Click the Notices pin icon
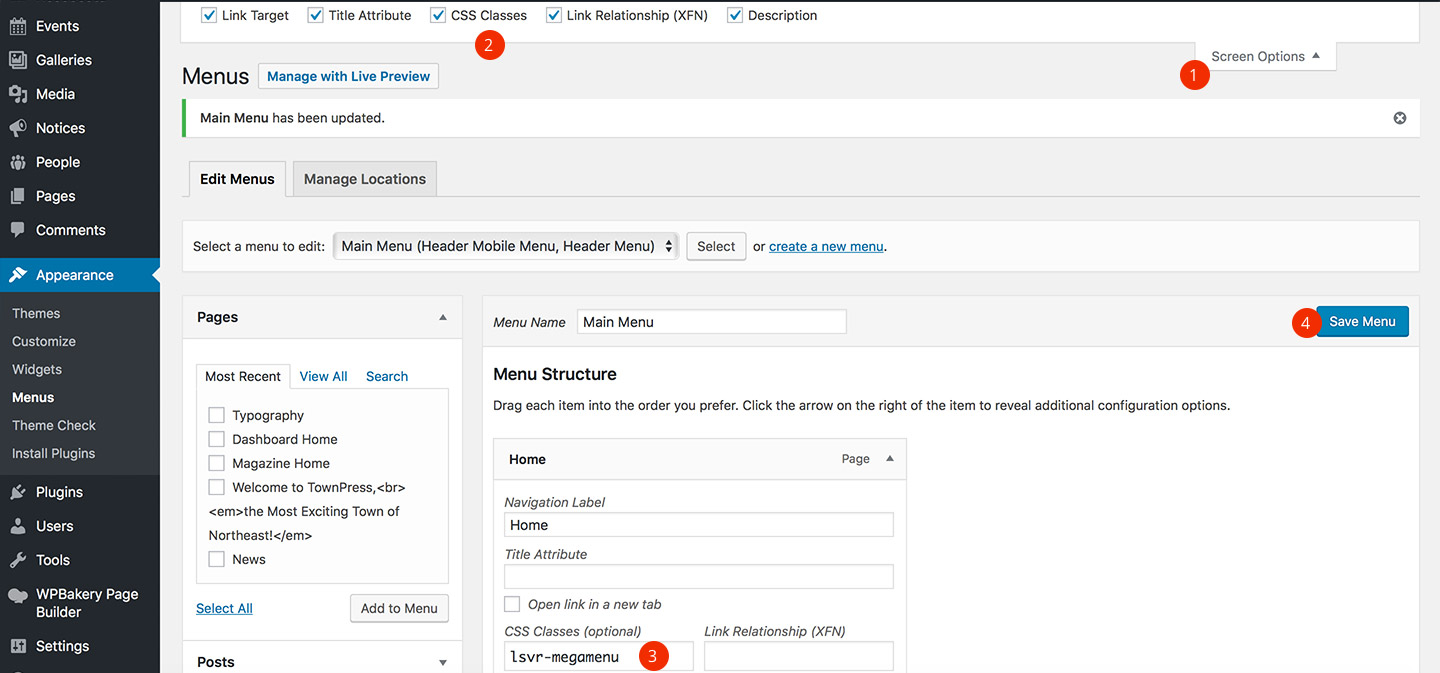Screen dimensions: 1440x673 point(17,128)
